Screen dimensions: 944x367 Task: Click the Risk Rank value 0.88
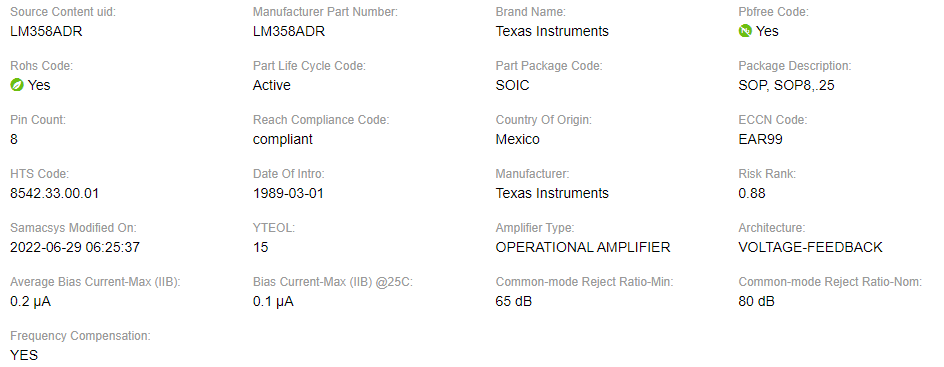coord(752,194)
